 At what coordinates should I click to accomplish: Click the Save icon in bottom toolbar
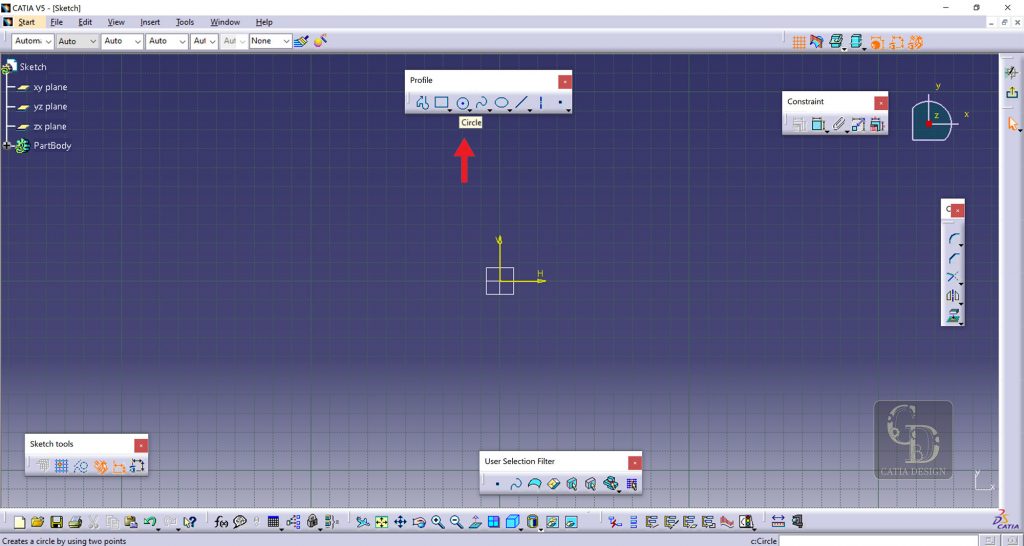[x=57, y=522]
